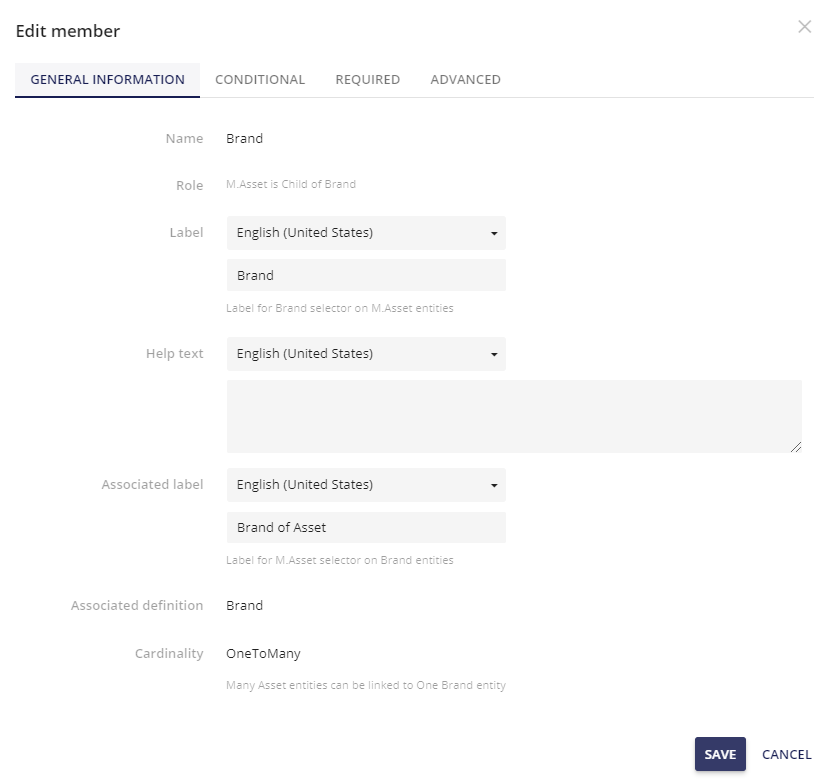Open the Associated label language selector
Viewport: 831px width, 783px height.
[x=366, y=484]
